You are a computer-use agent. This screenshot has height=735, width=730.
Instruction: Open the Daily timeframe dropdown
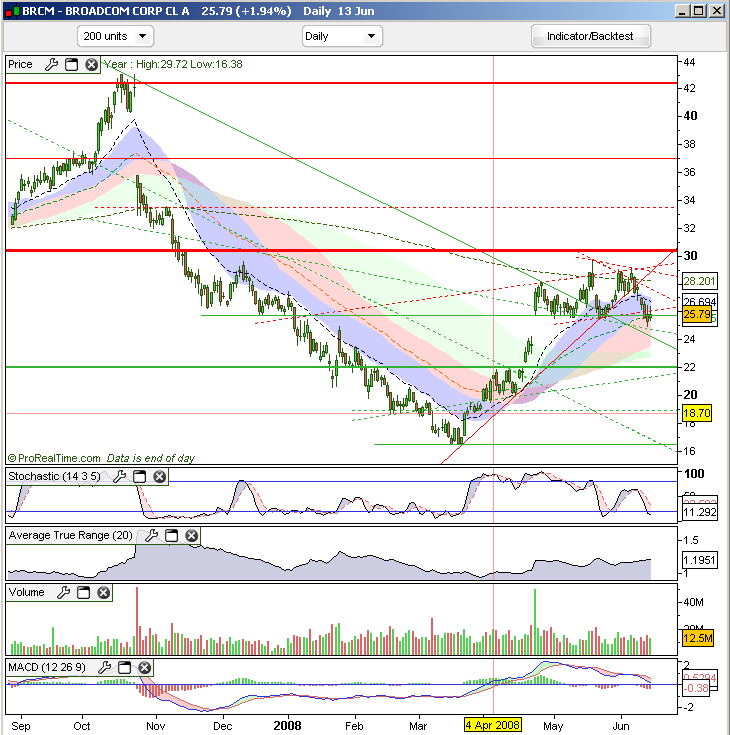click(342, 36)
